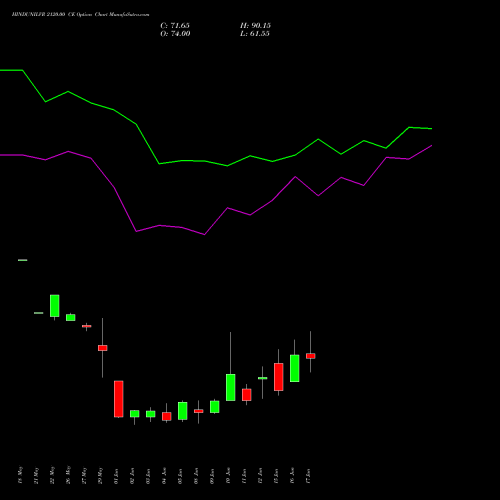
Task: Click the red candle for 11 Jun
Action: click(247, 395)
